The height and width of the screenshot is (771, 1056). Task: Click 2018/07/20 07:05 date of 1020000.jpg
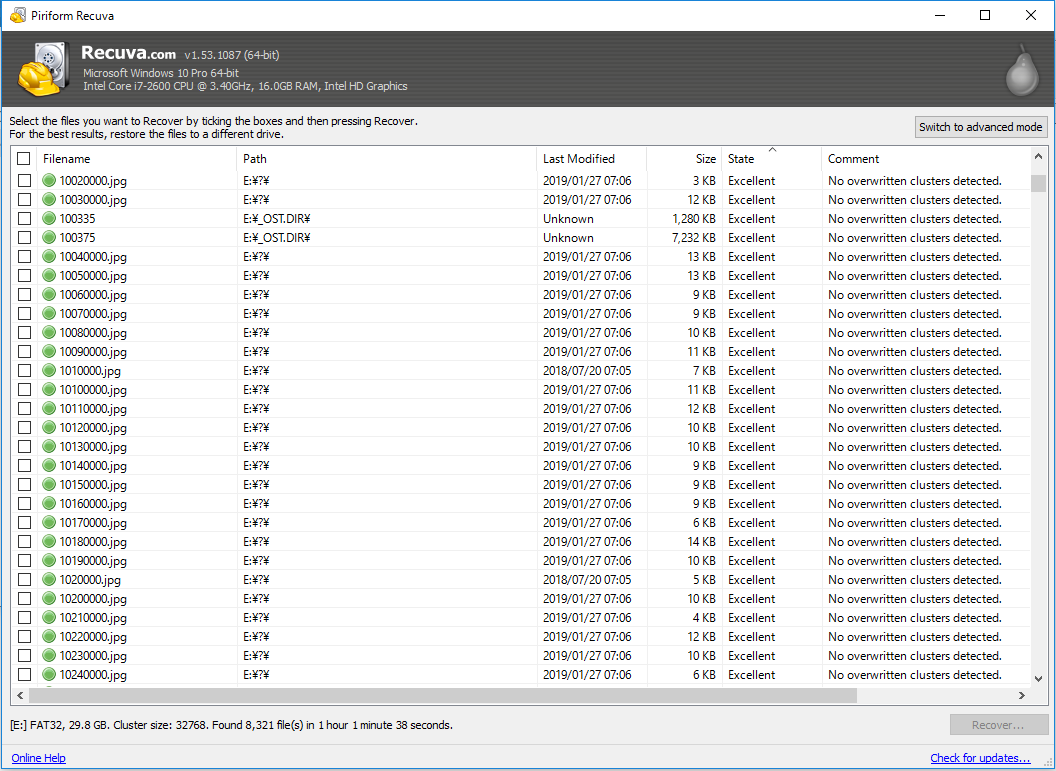[587, 580]
